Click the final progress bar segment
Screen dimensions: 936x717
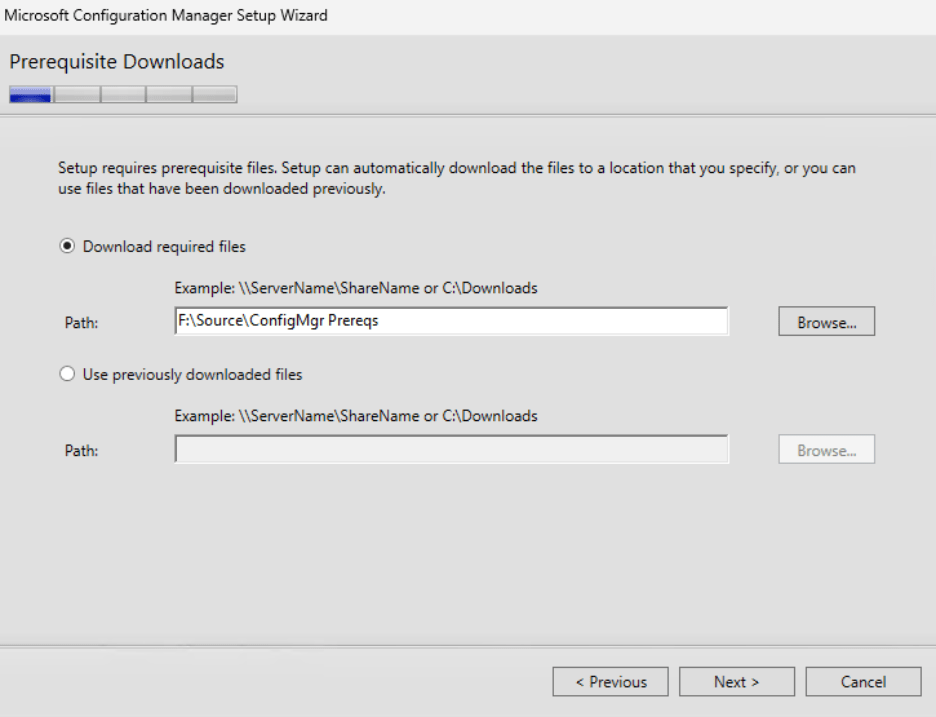pos(213,94)
